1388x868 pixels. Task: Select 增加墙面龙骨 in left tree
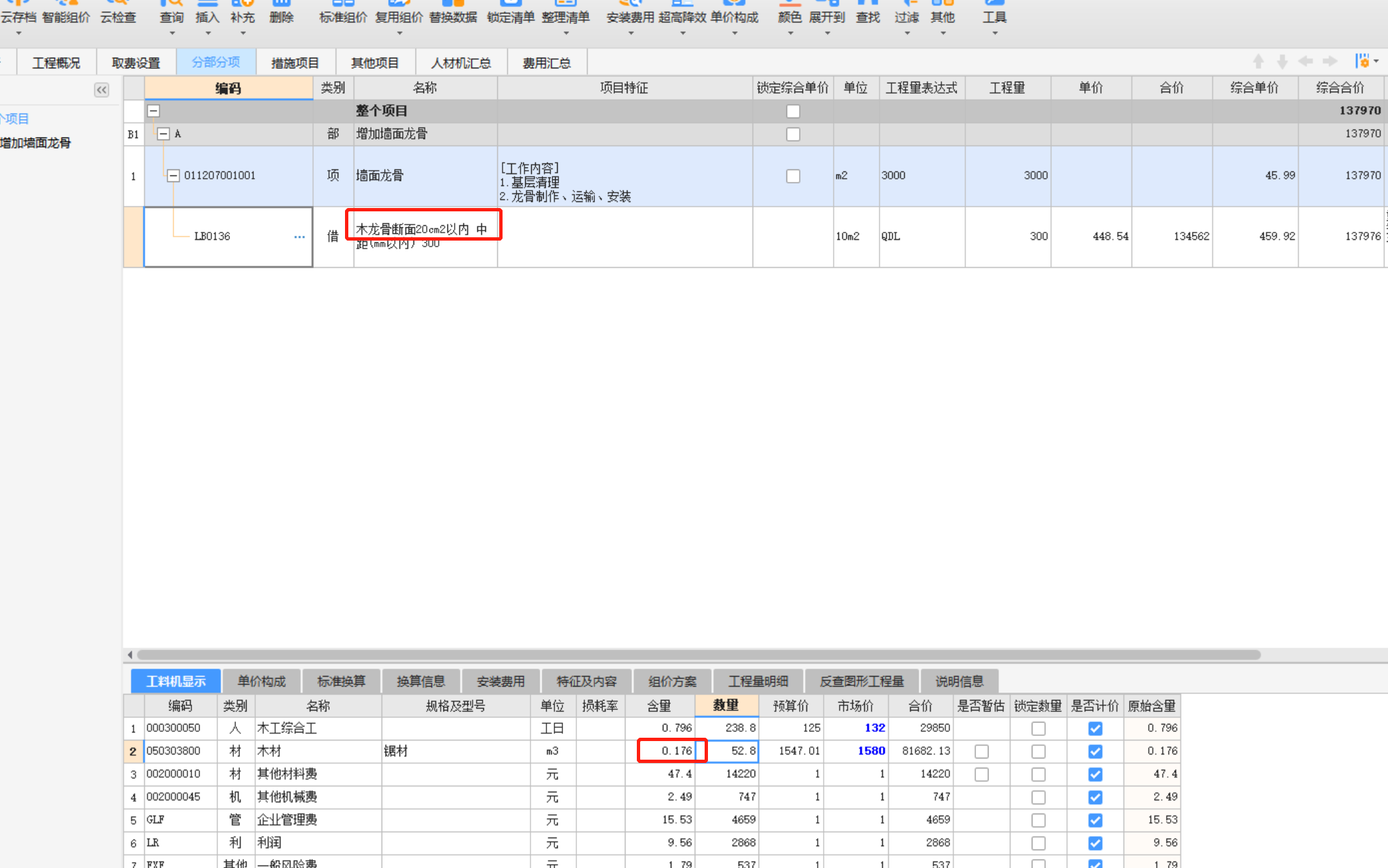[x=36, y=143]
